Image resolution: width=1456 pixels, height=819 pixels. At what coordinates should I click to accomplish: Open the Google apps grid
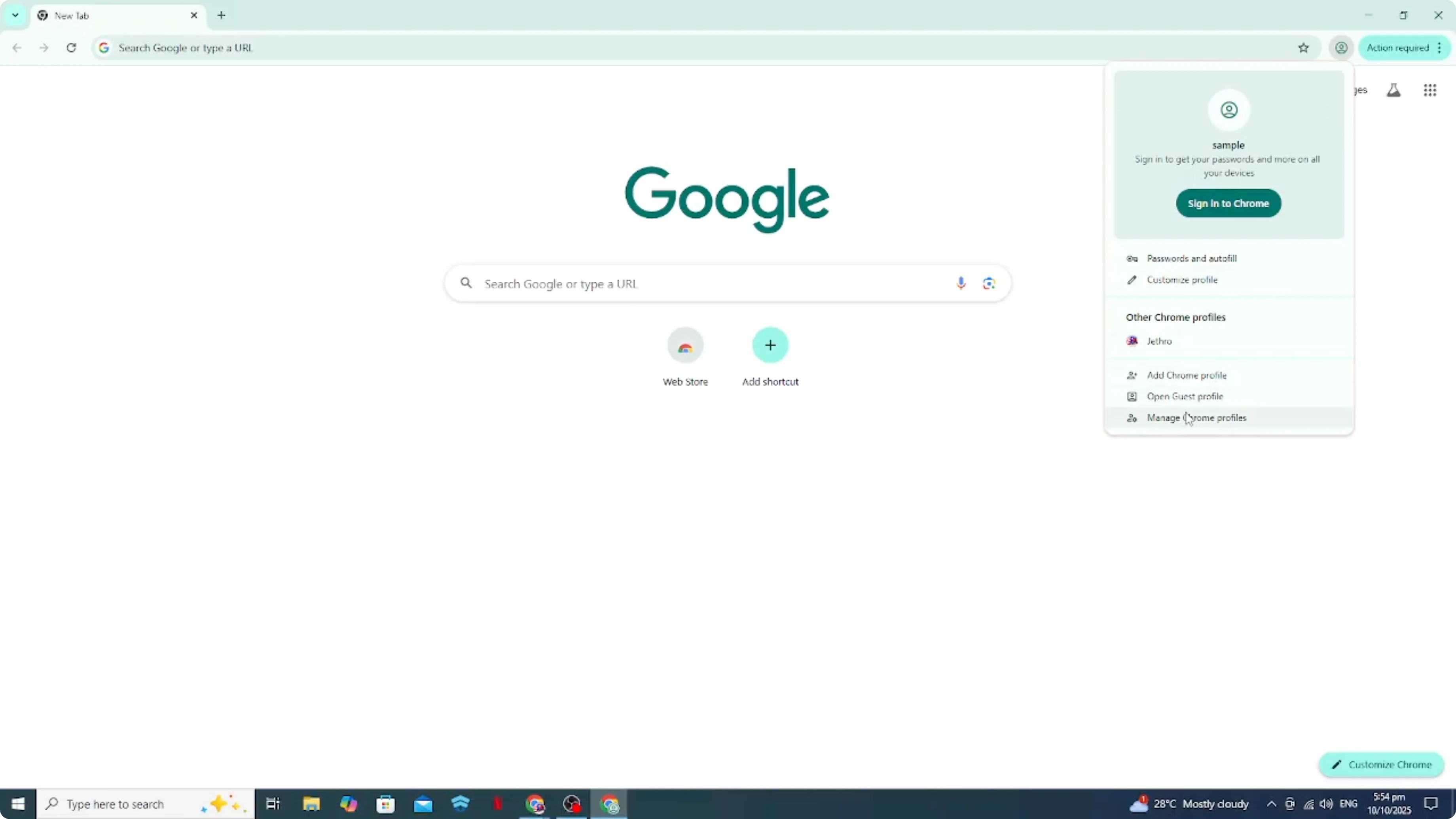(x=1430, y=90)
